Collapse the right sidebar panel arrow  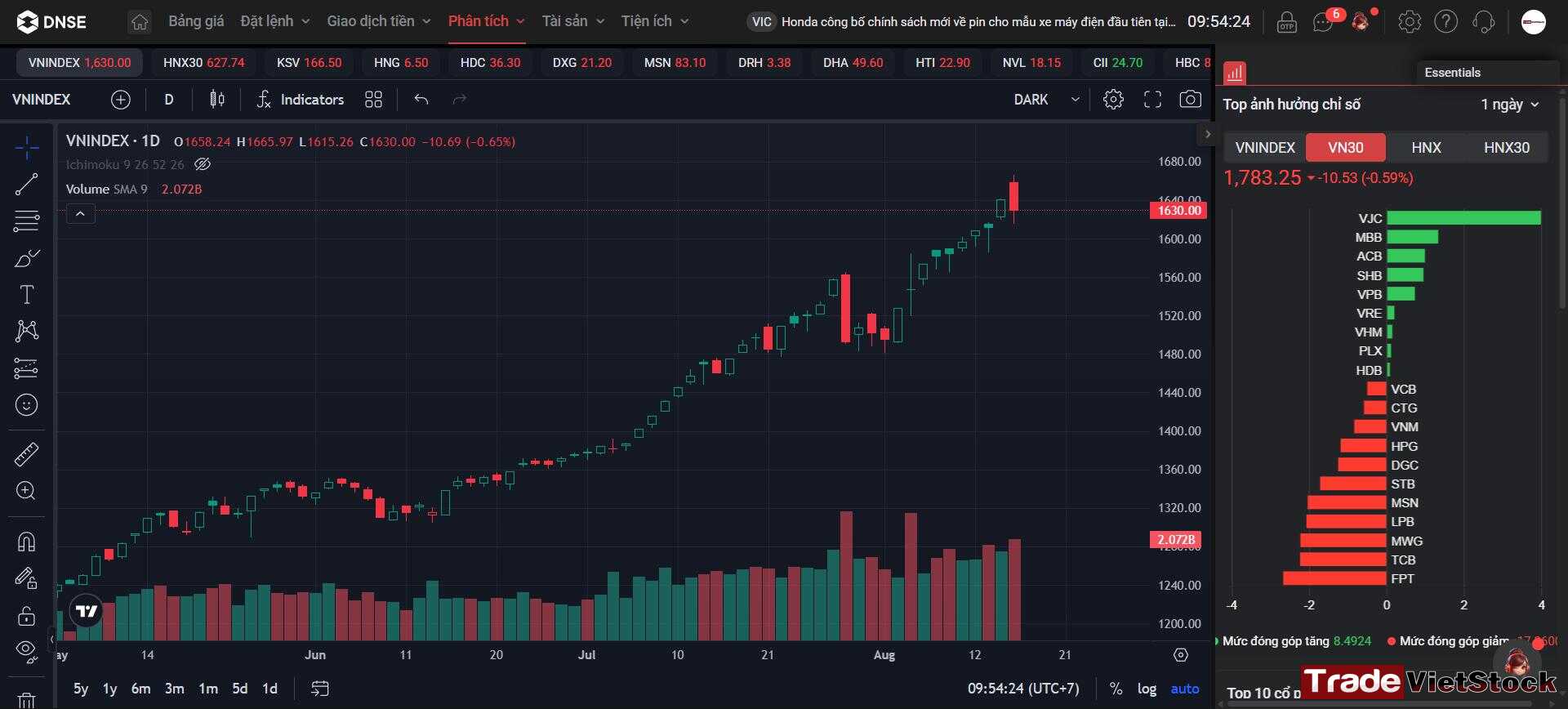coord(1208,134)
